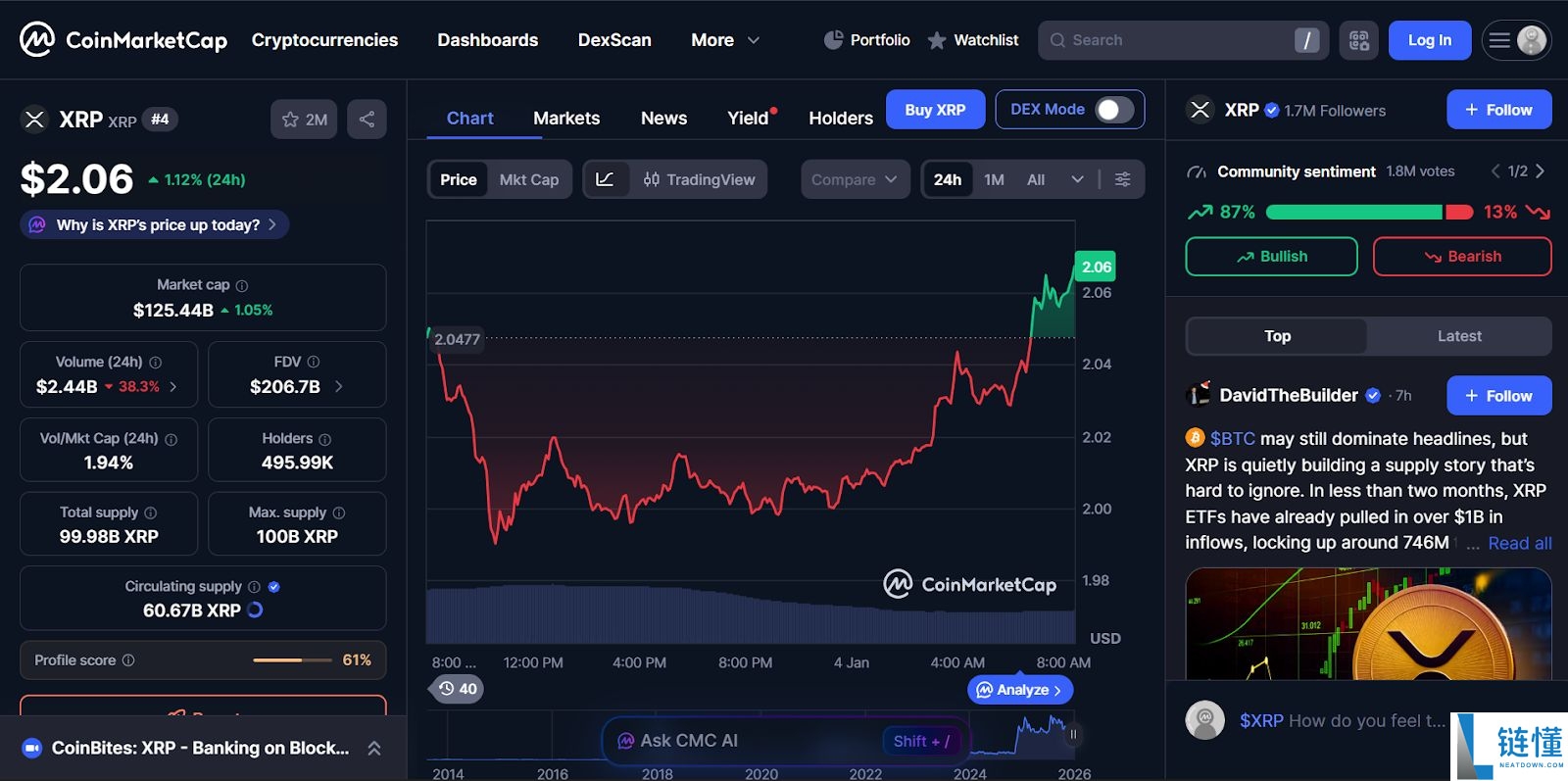Click the Community sentiment bar
This screenshot has height=781, width=1568.
click(x=1369, y=212)
